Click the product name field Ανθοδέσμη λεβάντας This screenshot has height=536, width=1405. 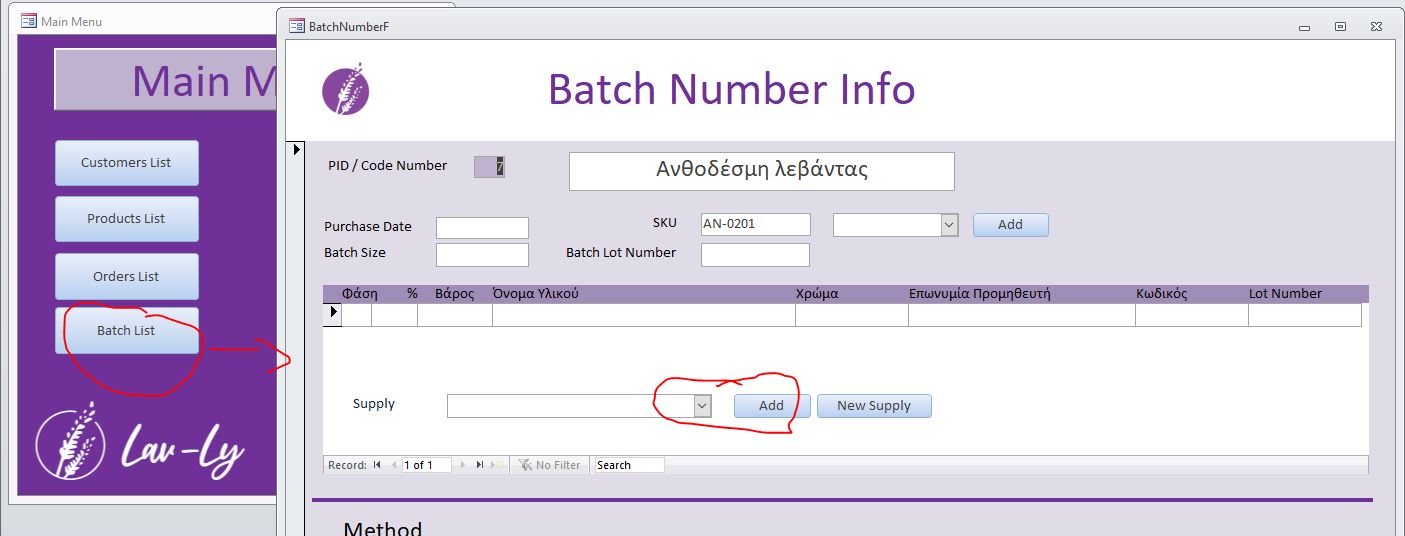click(762, 171)
